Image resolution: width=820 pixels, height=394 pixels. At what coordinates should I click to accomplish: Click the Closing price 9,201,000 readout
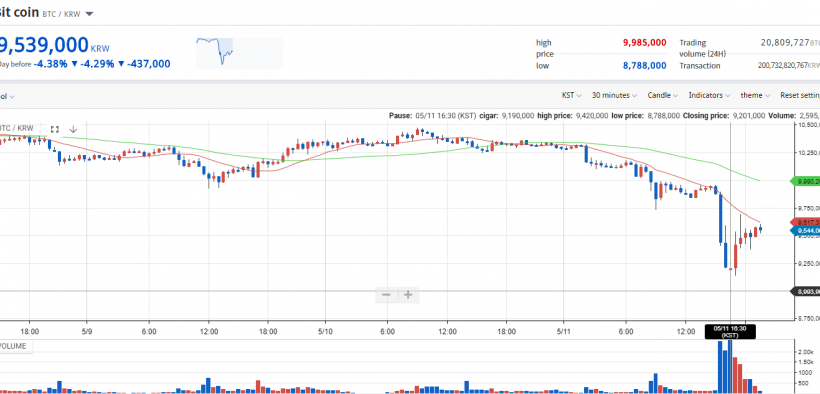(x=724, y=116)
